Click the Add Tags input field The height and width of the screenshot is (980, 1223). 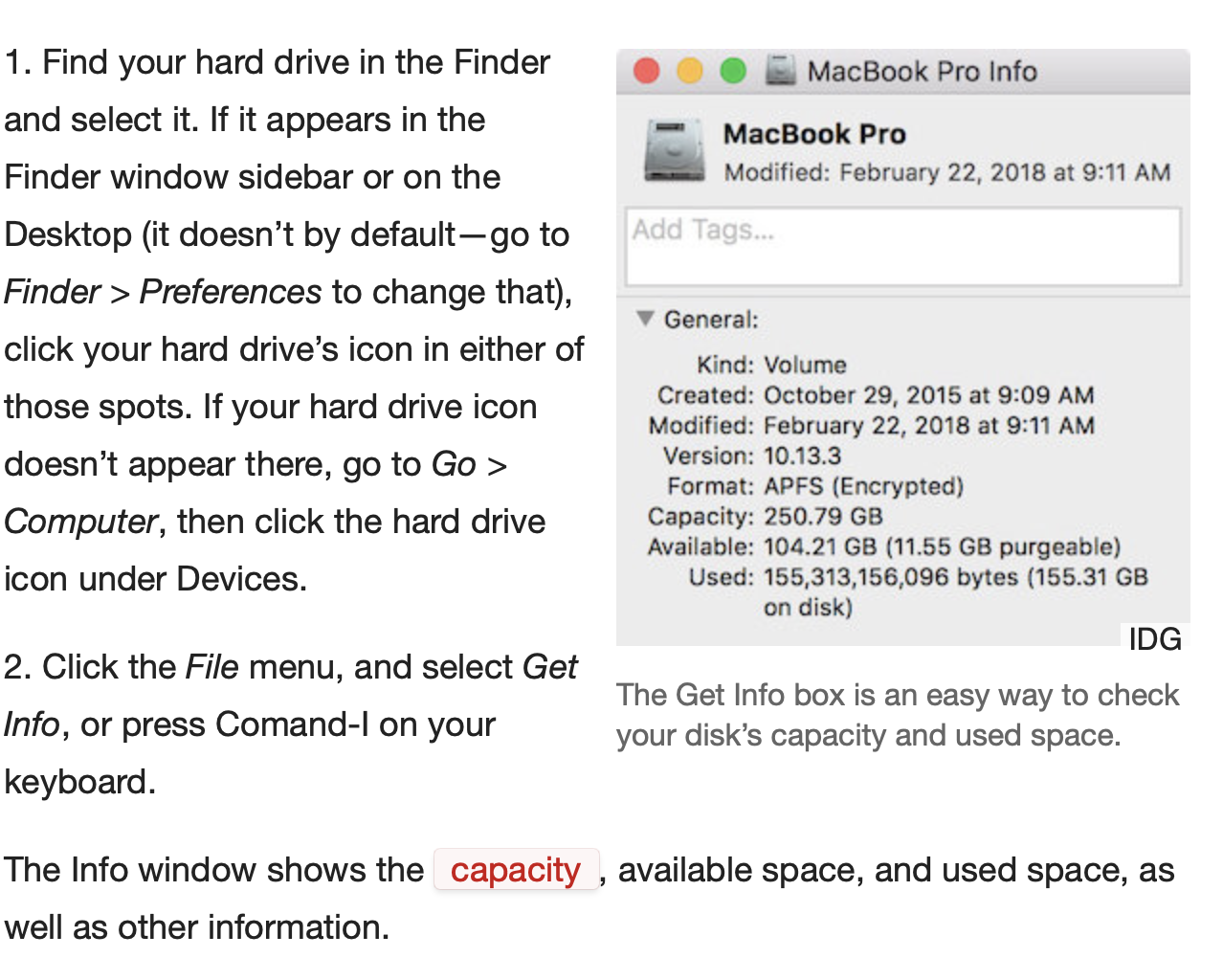(x=903, y=247)
